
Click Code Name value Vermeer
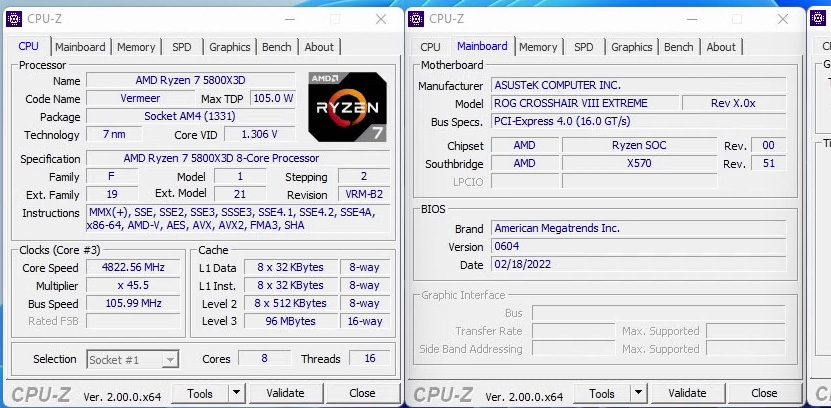pos(140,99)
